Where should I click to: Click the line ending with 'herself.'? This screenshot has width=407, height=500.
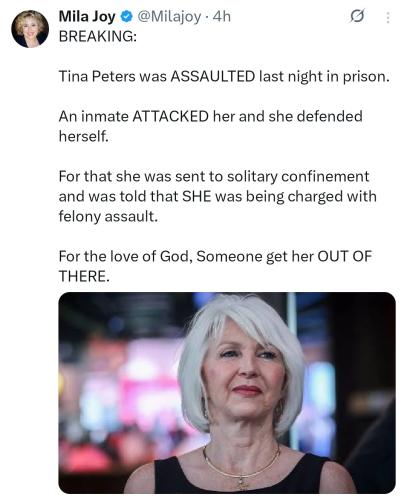84,136
